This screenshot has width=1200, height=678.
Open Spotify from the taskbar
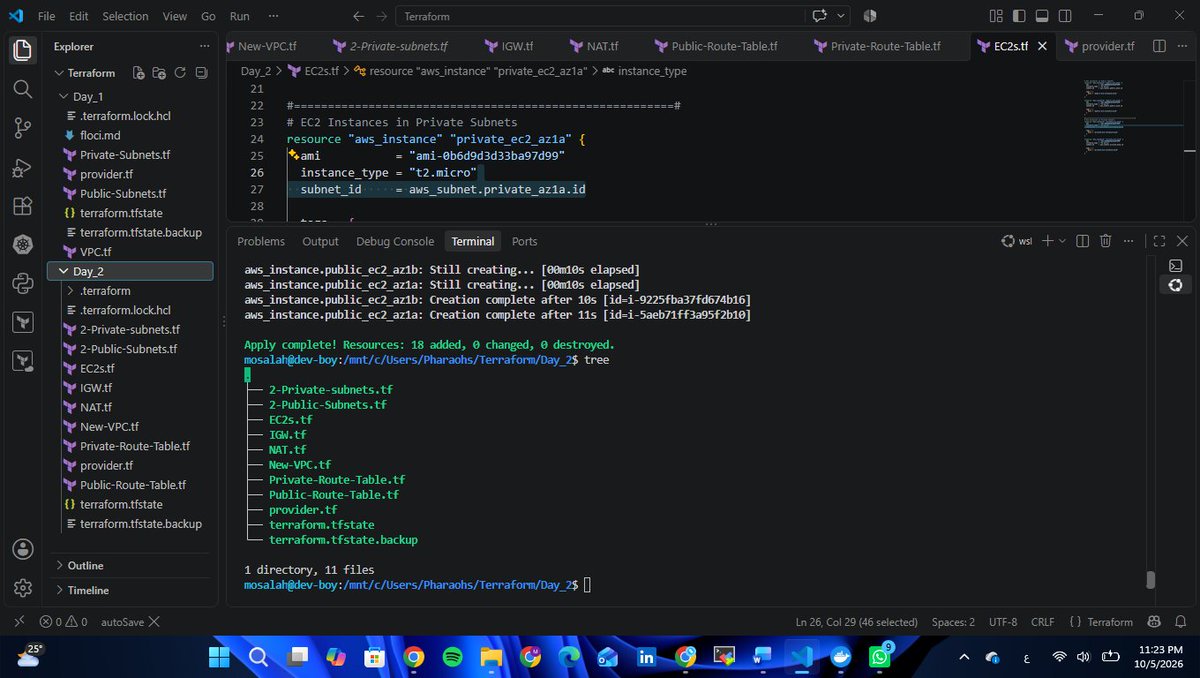coord(451,656)
